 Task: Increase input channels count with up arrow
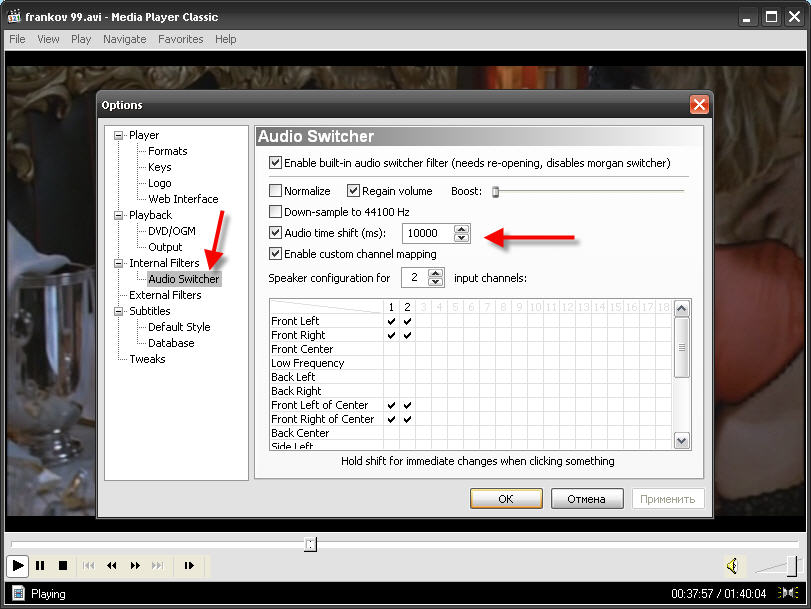coord(436,273)
